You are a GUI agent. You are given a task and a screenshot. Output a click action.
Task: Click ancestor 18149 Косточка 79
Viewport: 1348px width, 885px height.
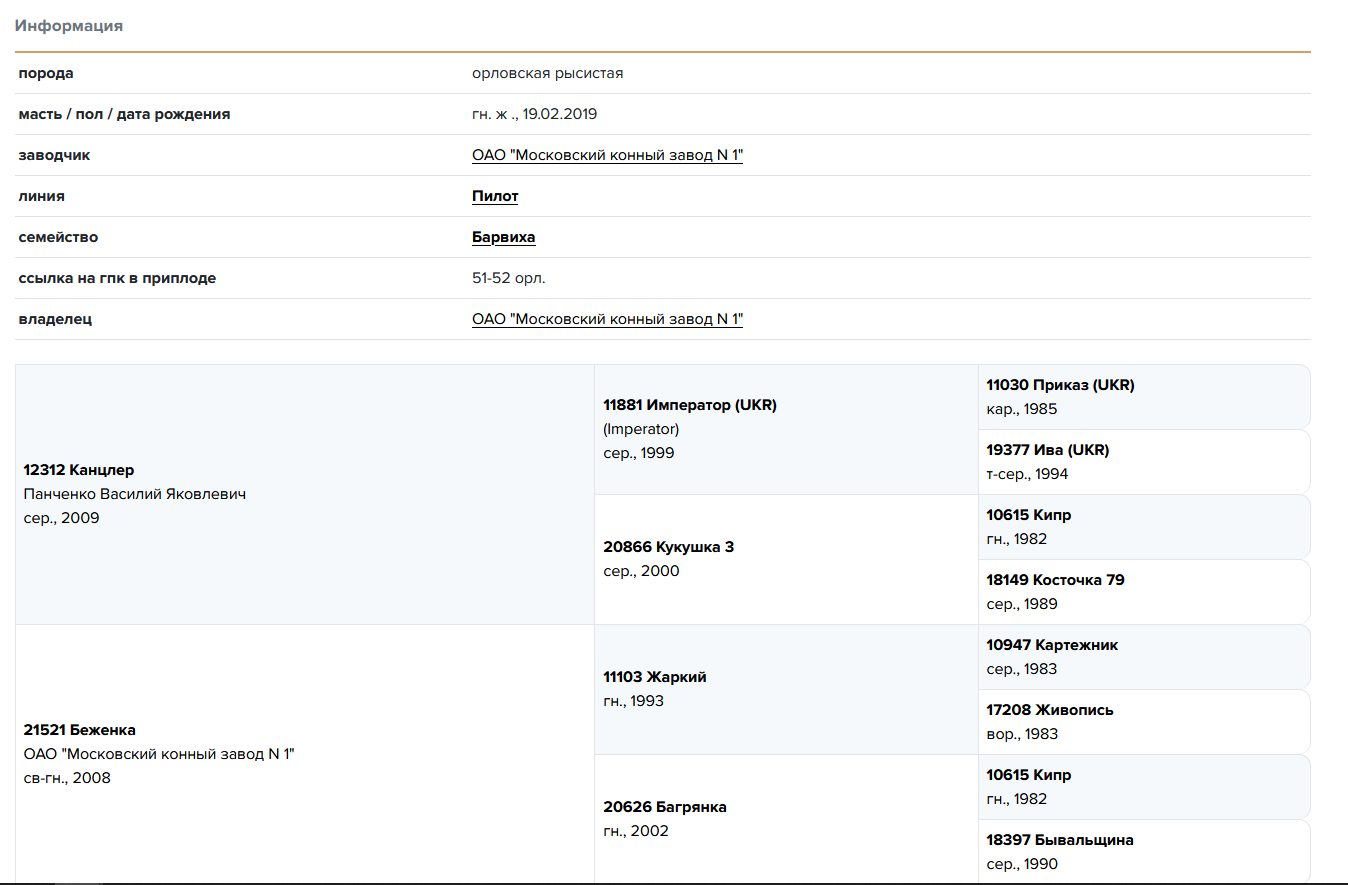(1055, 580)
